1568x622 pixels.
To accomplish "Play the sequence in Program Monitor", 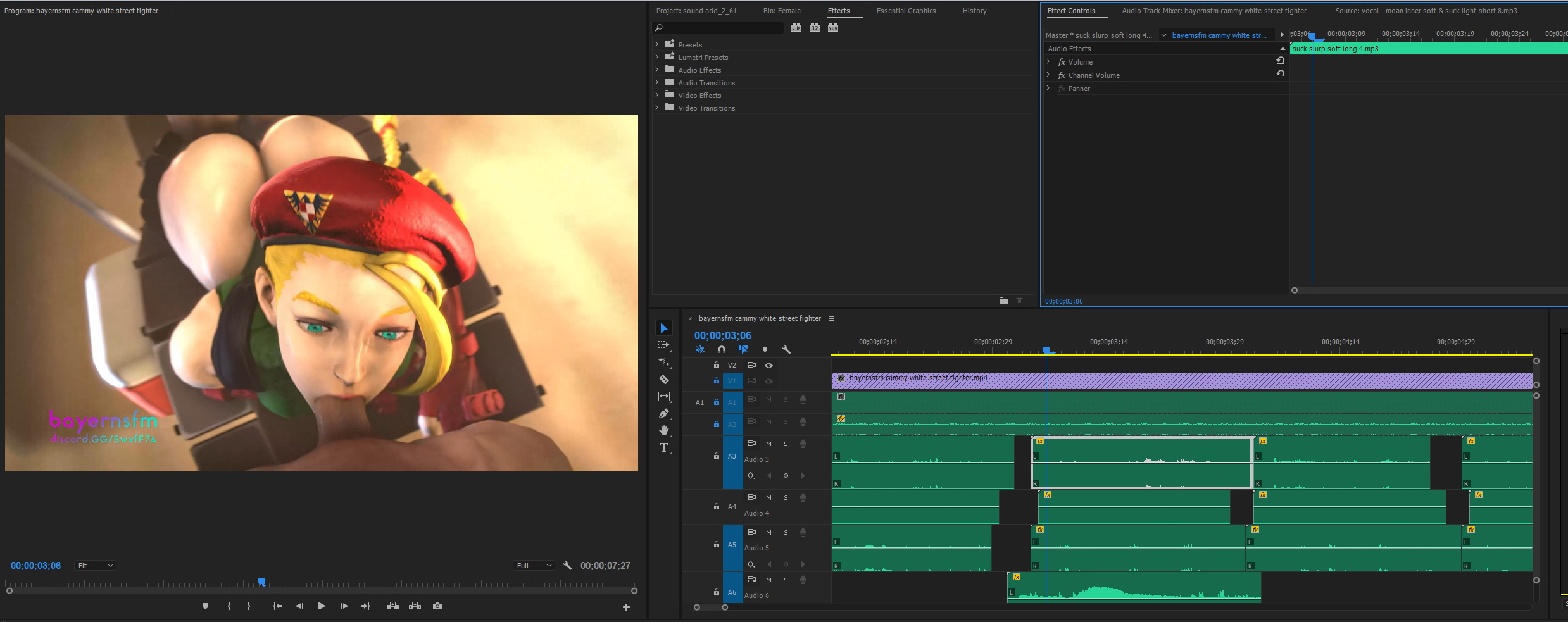I will 321,606.
